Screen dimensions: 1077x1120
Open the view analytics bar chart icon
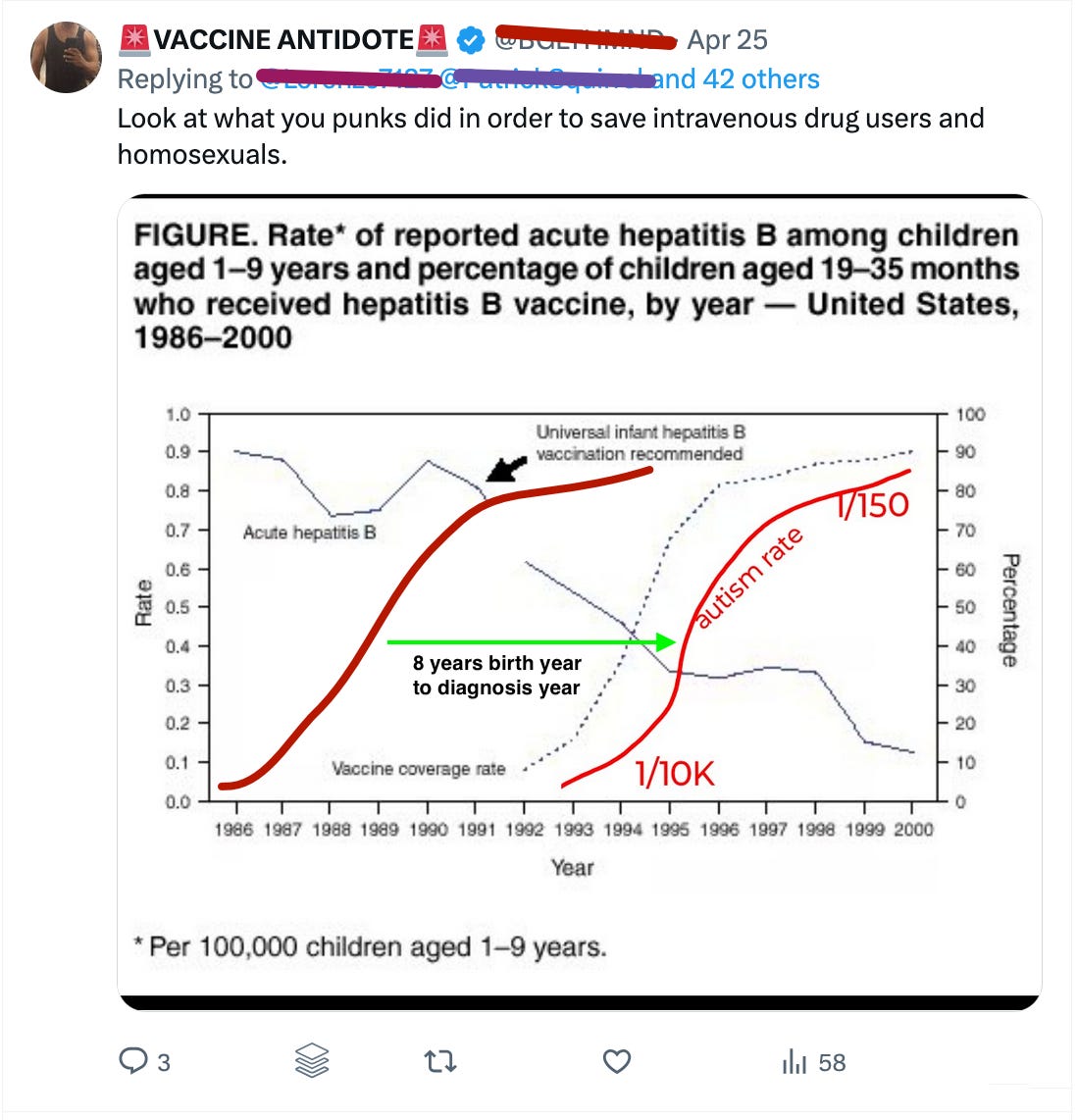pos(795,1061)
